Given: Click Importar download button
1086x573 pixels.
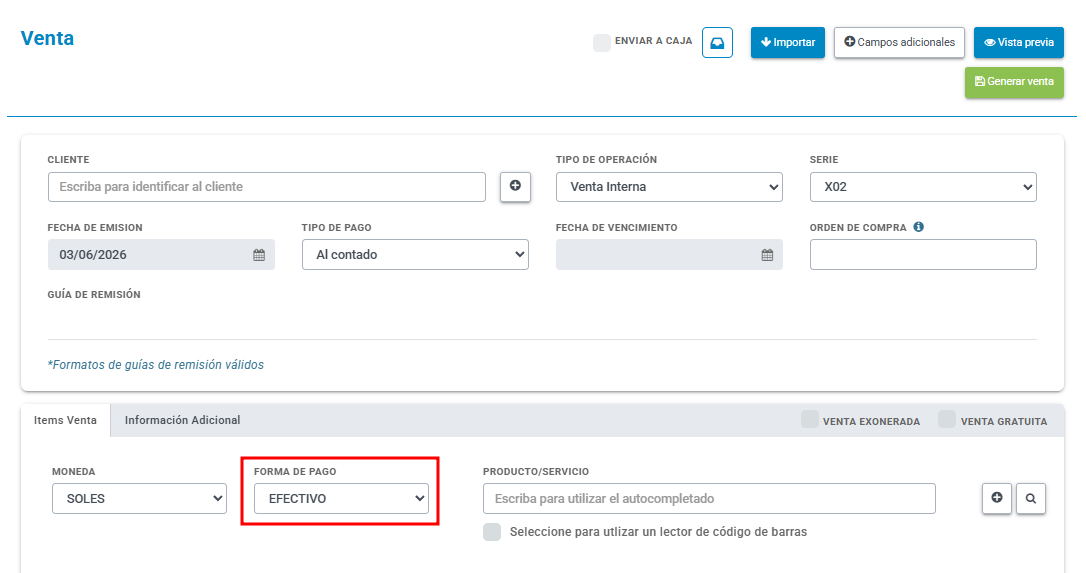Looking at the screenshot, I should pos(787,42).
